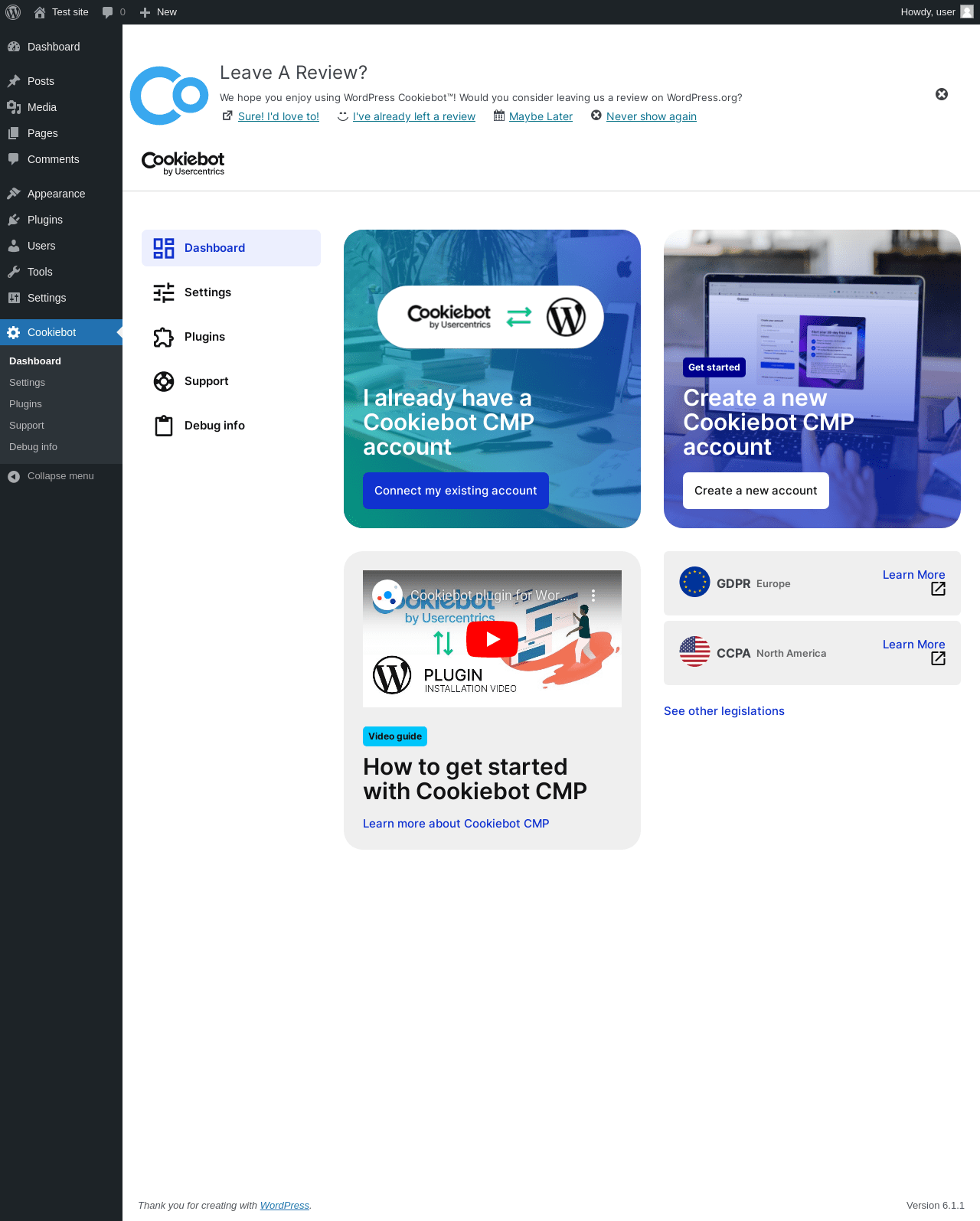The image size is (980, 1221).
Task: Click the Plugins plug icon in sidebar
Action: pos(14,220)
